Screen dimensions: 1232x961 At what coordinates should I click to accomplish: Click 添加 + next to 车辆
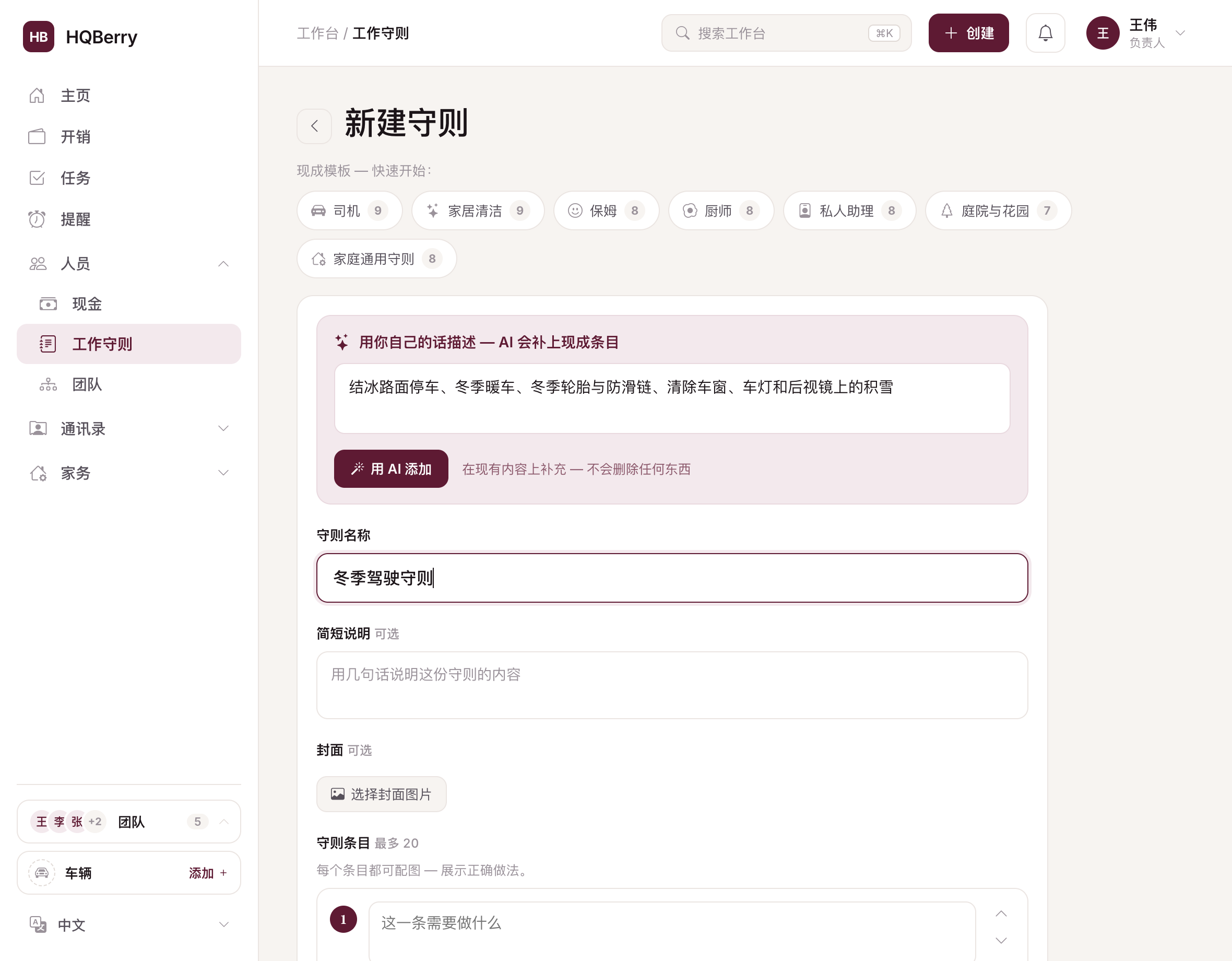click(208, 873)
